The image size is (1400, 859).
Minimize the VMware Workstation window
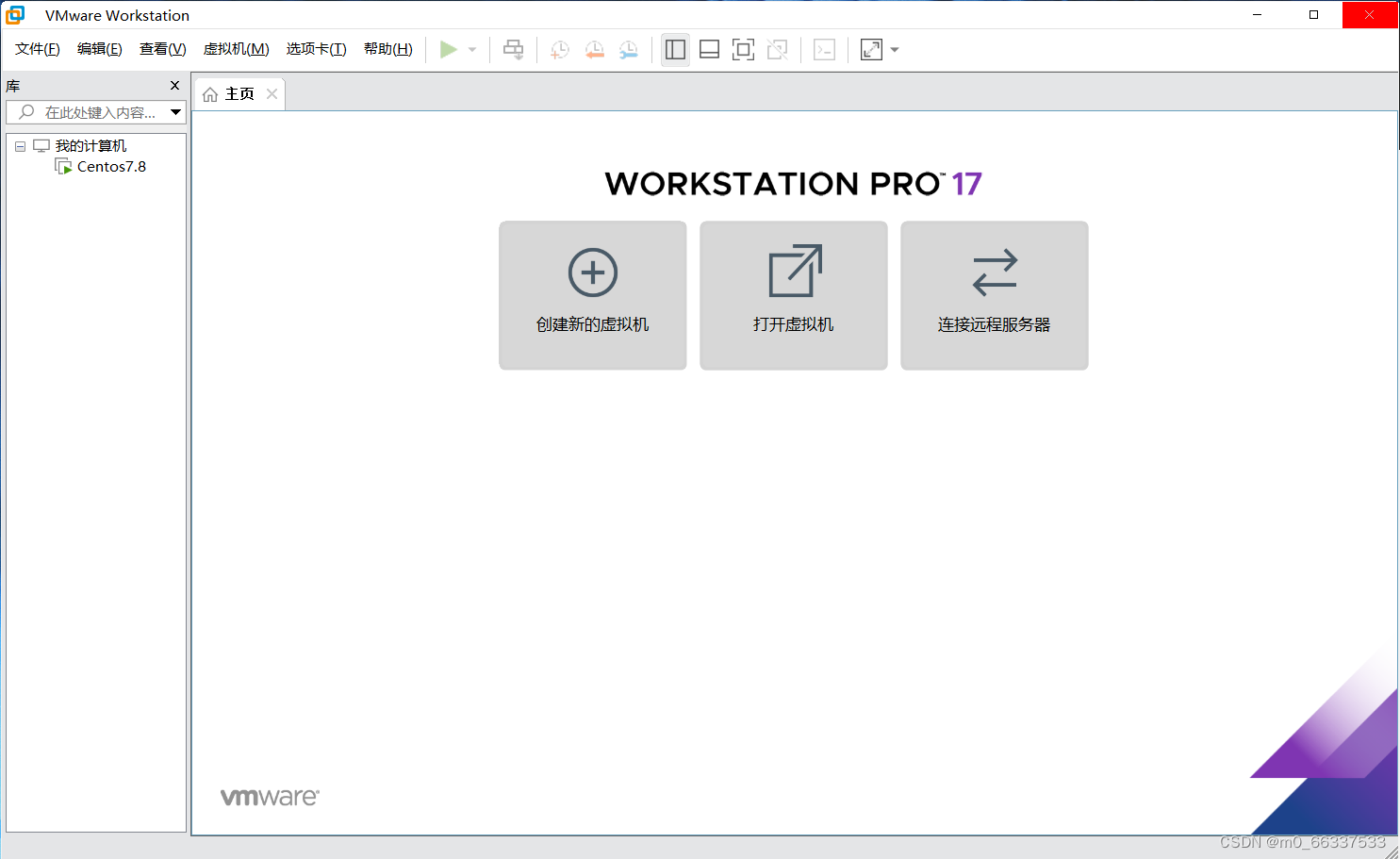[1257, 15]
